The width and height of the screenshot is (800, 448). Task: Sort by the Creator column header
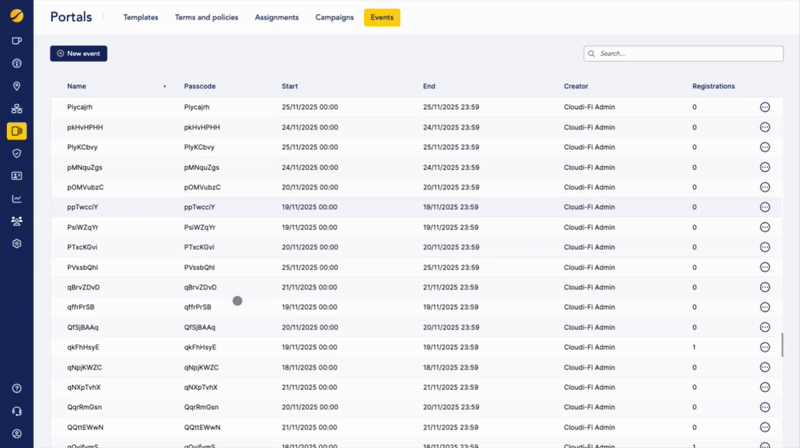(x=576, y=86)
